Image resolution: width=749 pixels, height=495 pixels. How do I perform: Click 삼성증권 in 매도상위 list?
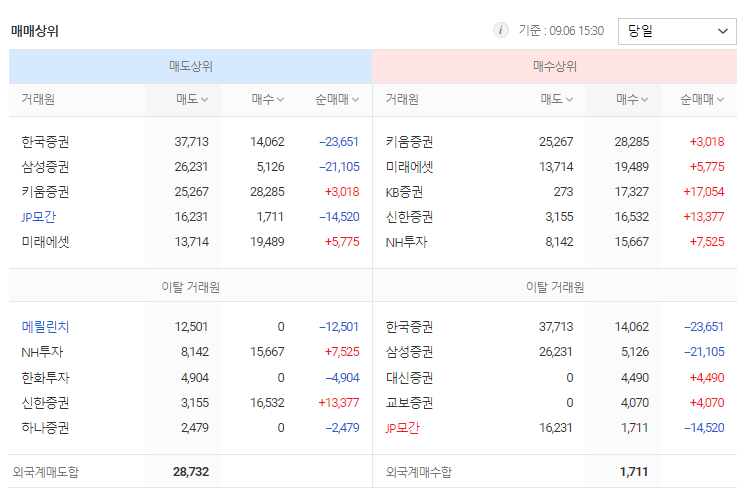coord(45,167)
